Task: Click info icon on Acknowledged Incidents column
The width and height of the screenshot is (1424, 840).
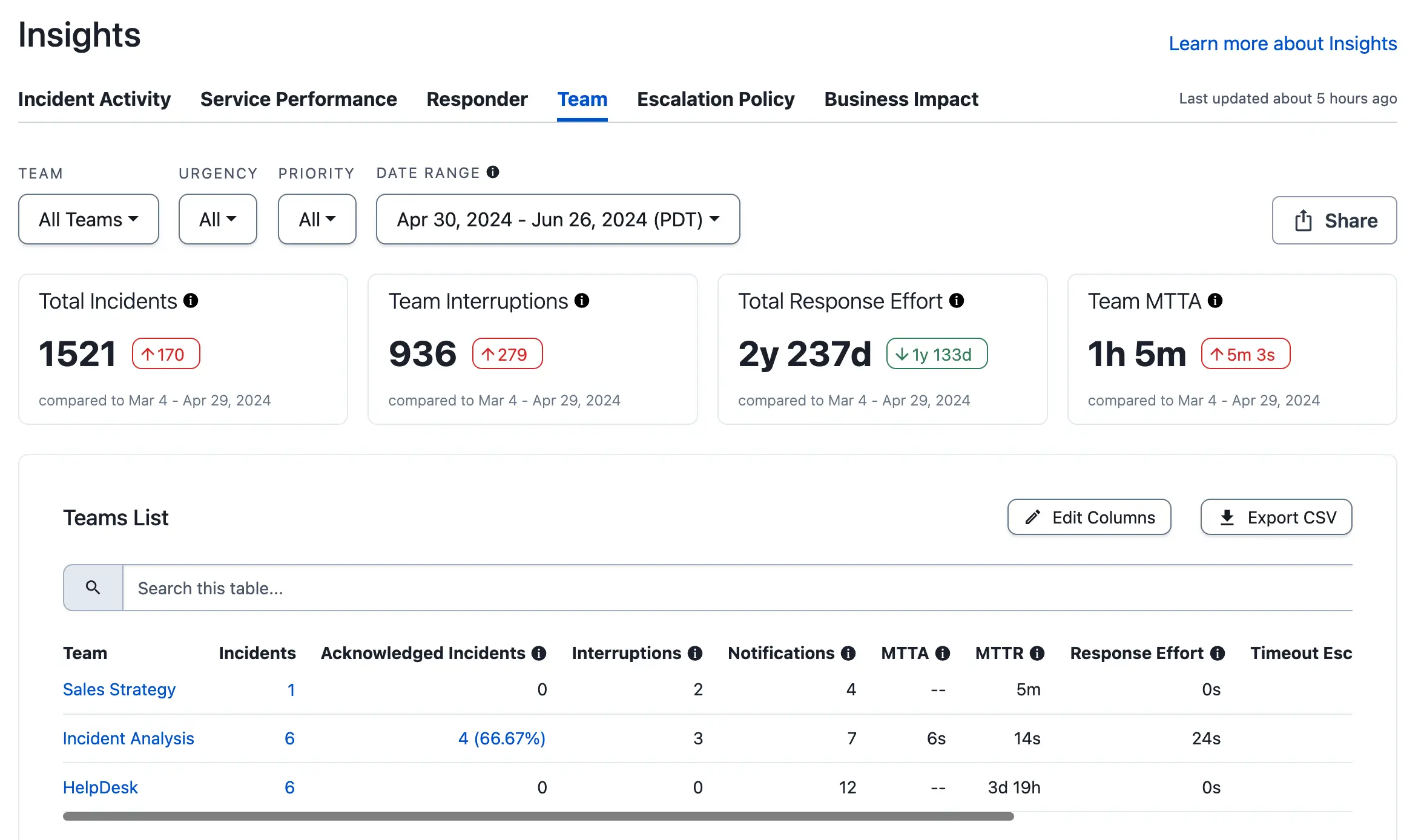Action: pos(539,654)
